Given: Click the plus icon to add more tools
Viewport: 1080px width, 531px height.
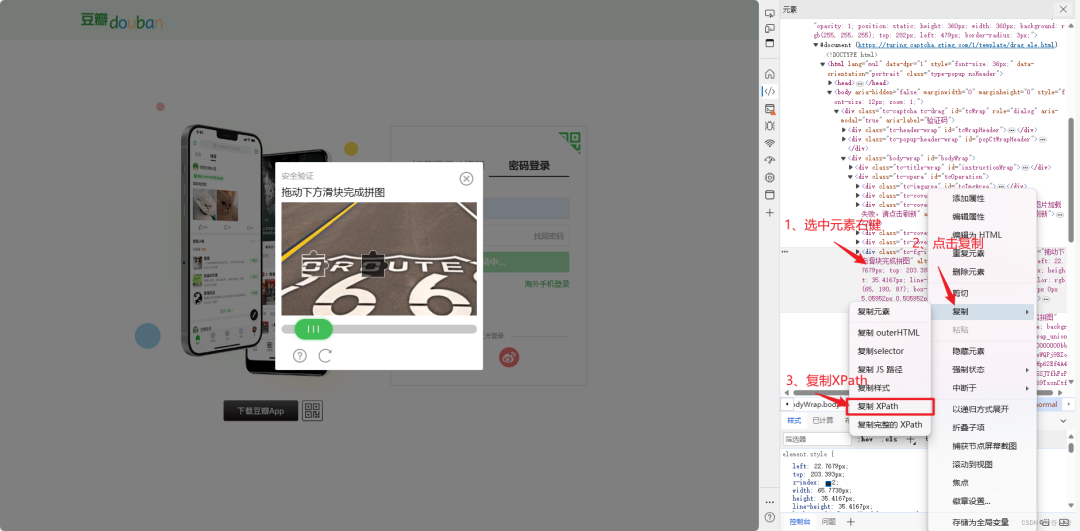Looking at the screenshot, I should click(769, 213).
